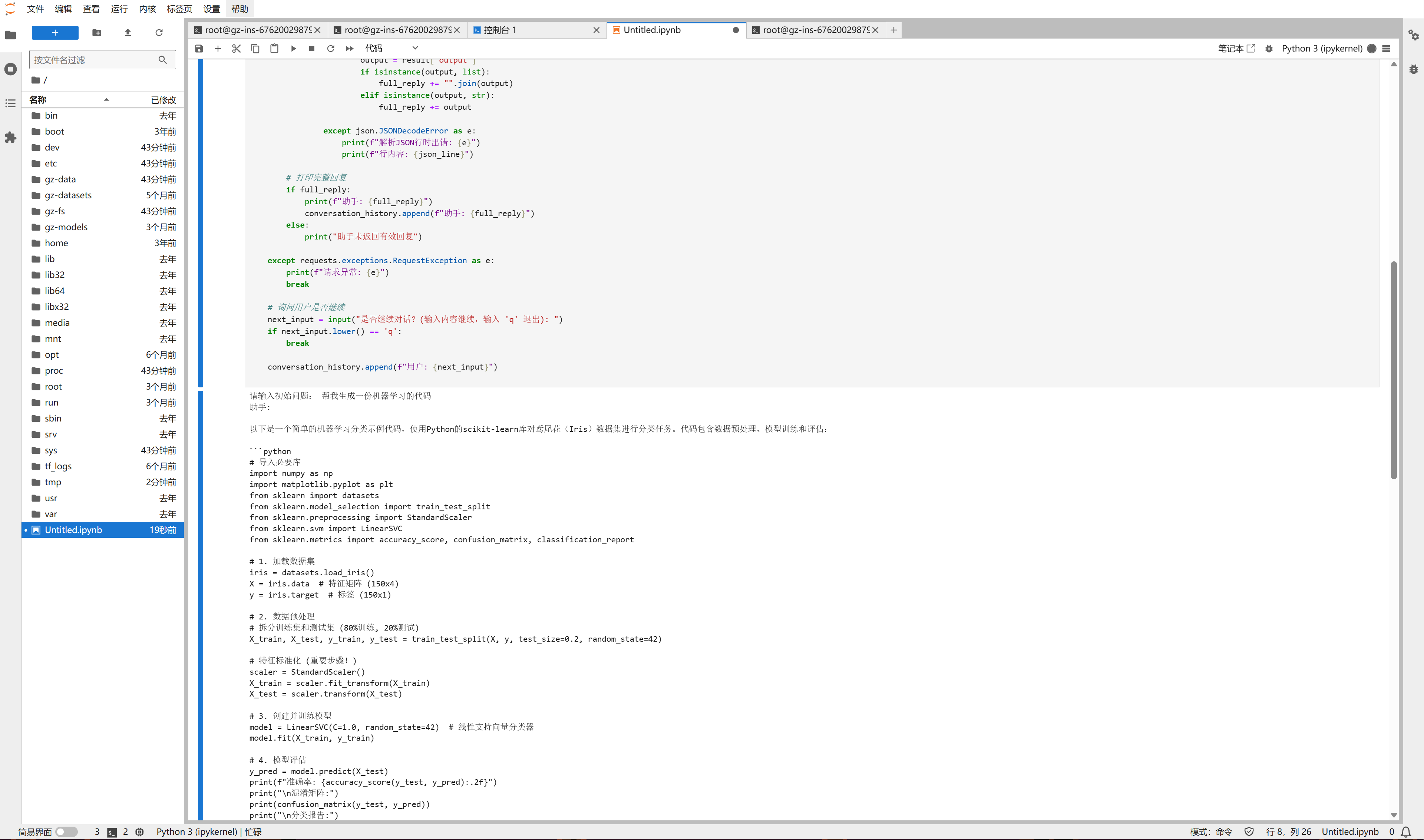
Task: Open the tf_logs folder
Action: [x=102, y=466]
